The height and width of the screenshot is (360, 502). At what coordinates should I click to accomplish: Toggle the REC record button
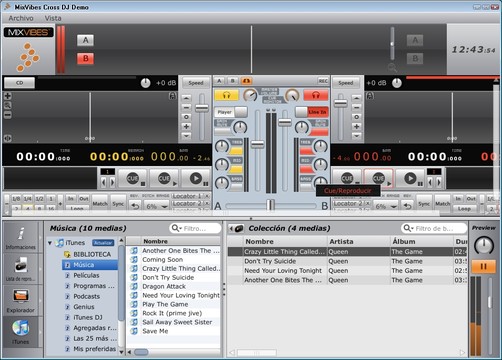(323, 81)
